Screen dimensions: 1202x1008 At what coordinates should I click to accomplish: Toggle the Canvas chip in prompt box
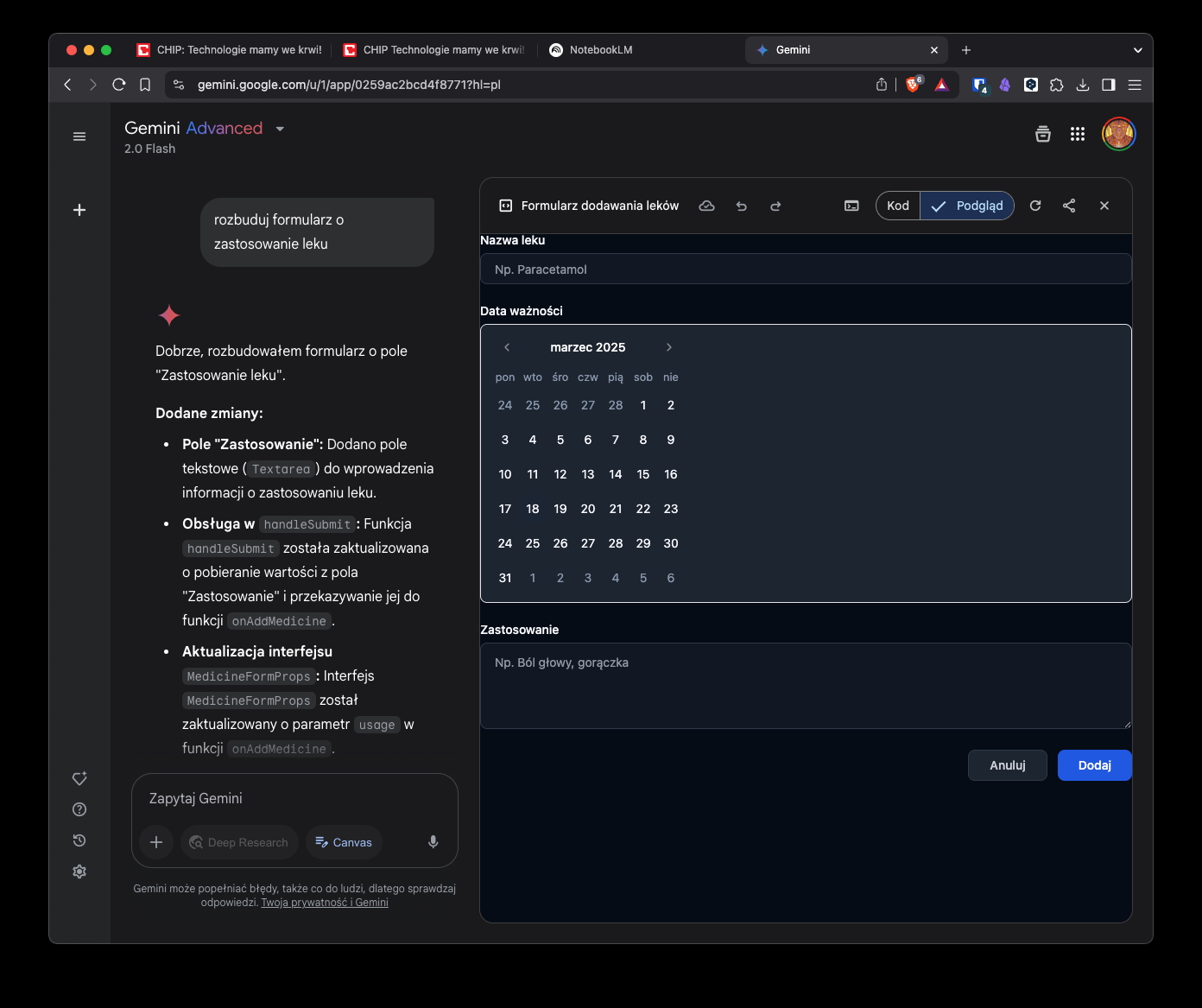click(x=344, y=842)
